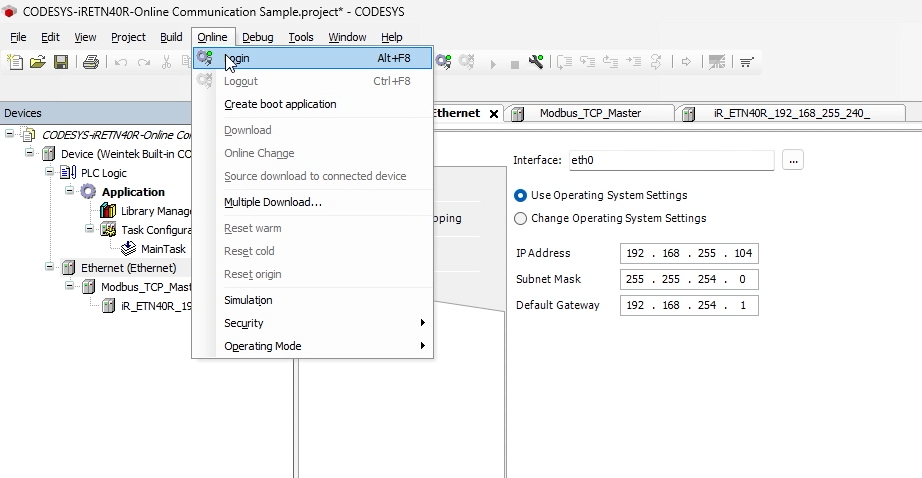The image size is (922, 478).
Task: Open the File menu
Action: click(x=18, y=37)
